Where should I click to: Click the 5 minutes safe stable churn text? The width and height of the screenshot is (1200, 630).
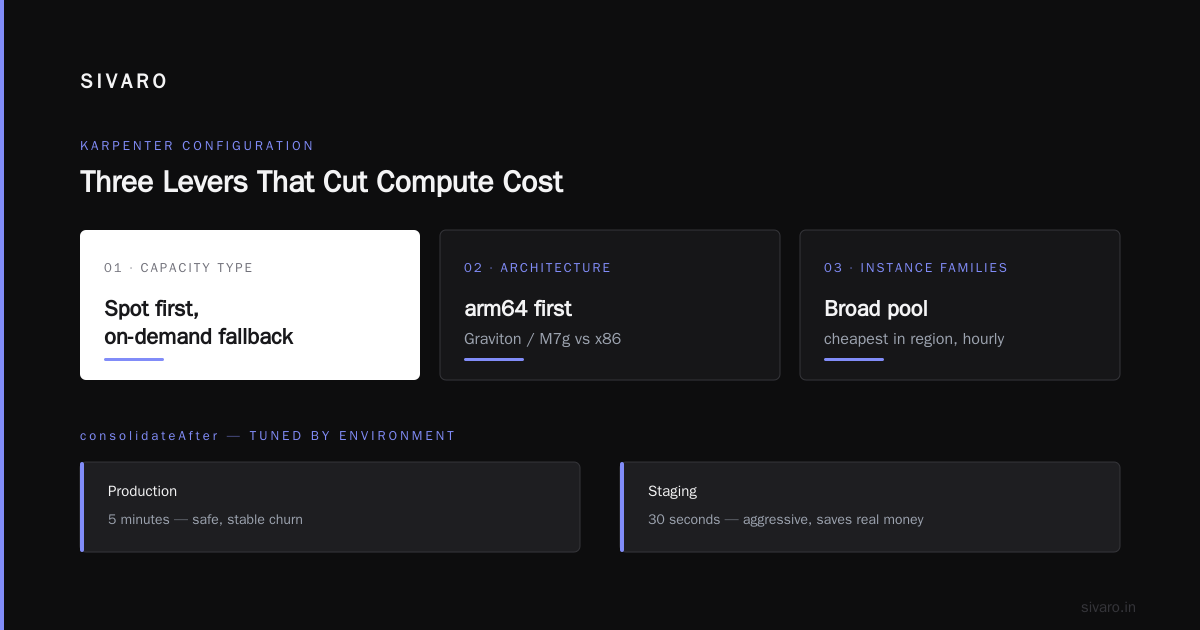click(205, 520)
